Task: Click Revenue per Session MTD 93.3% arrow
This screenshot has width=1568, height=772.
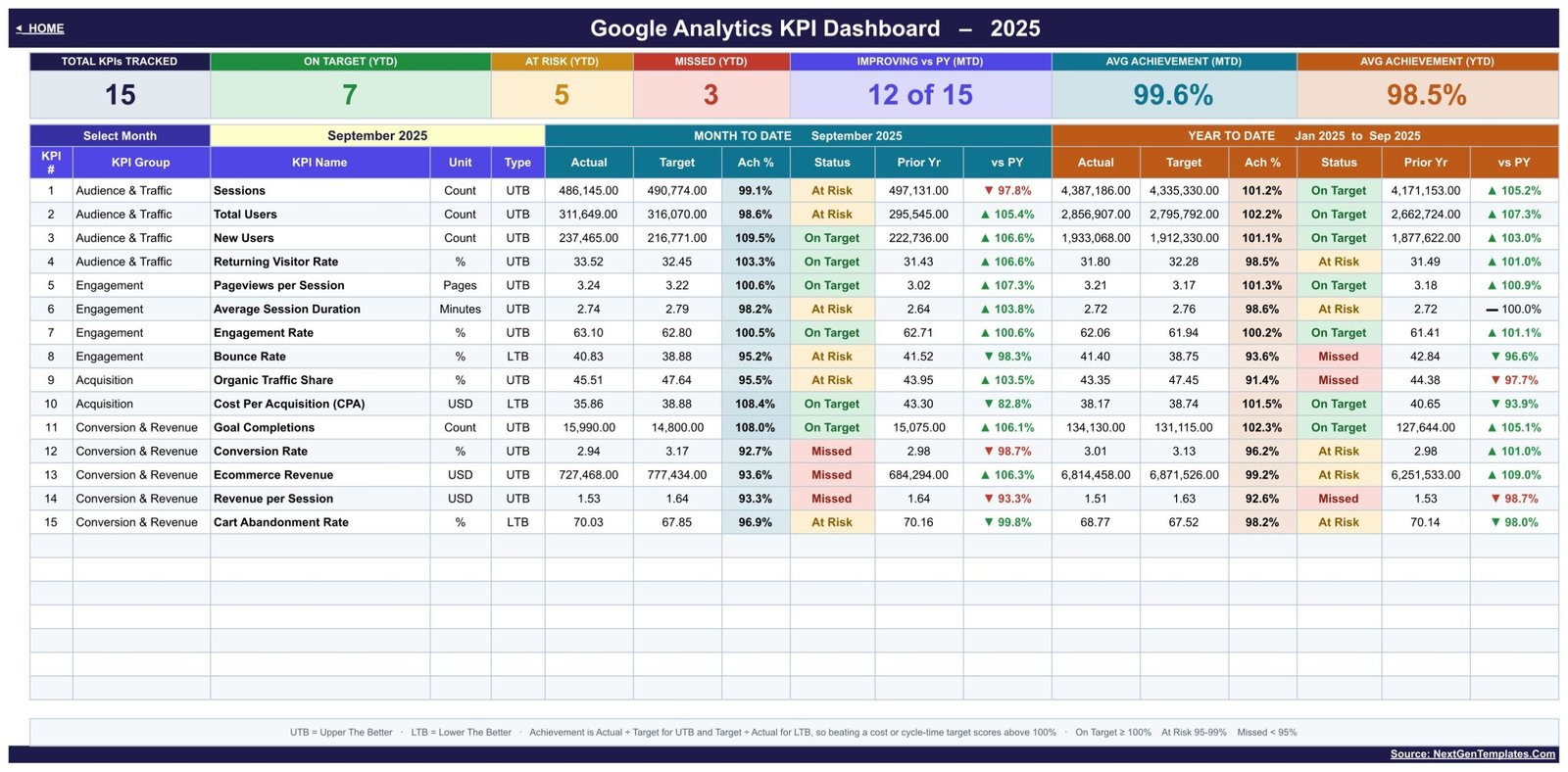Action: pos(1007,499)
